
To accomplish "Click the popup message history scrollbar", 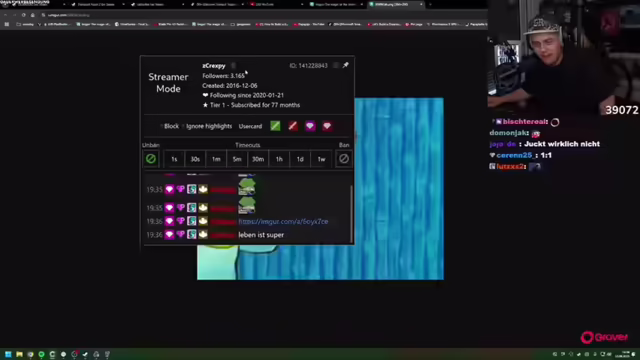I will click(x=351, y=213).
